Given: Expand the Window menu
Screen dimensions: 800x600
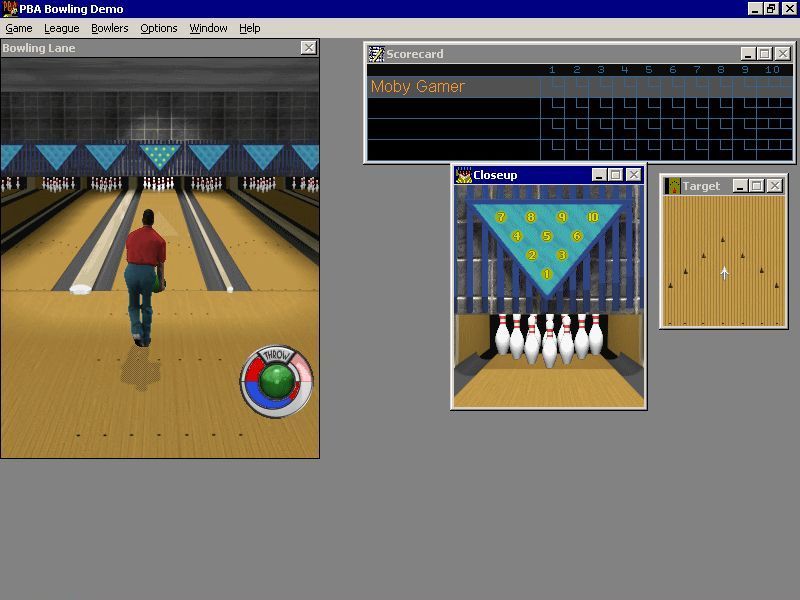Looking at the screenshot, I should [x=208, y=28].
